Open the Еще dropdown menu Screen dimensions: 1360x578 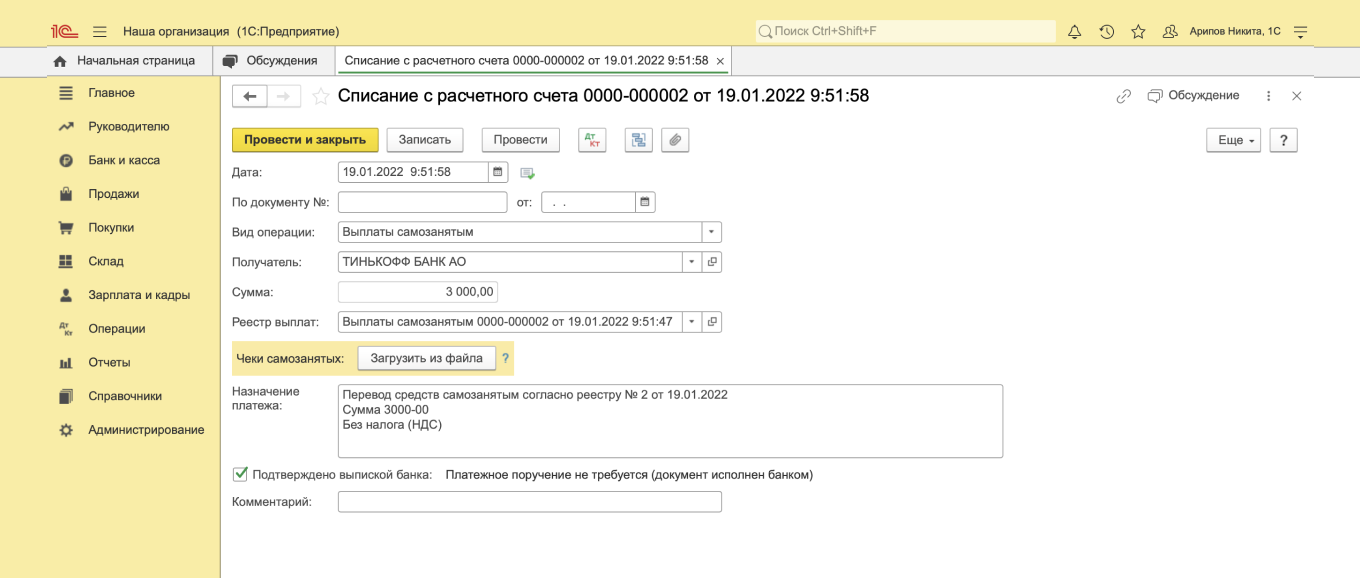tap(1233, 140)
